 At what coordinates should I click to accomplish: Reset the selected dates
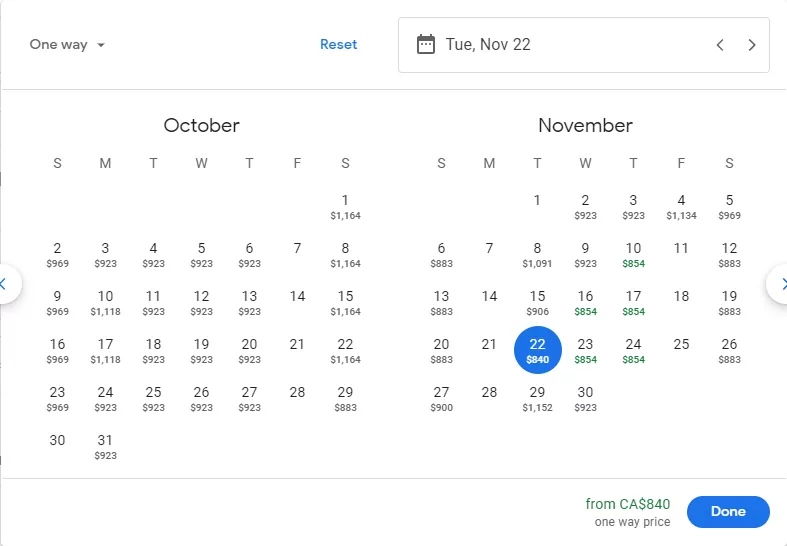339,45
